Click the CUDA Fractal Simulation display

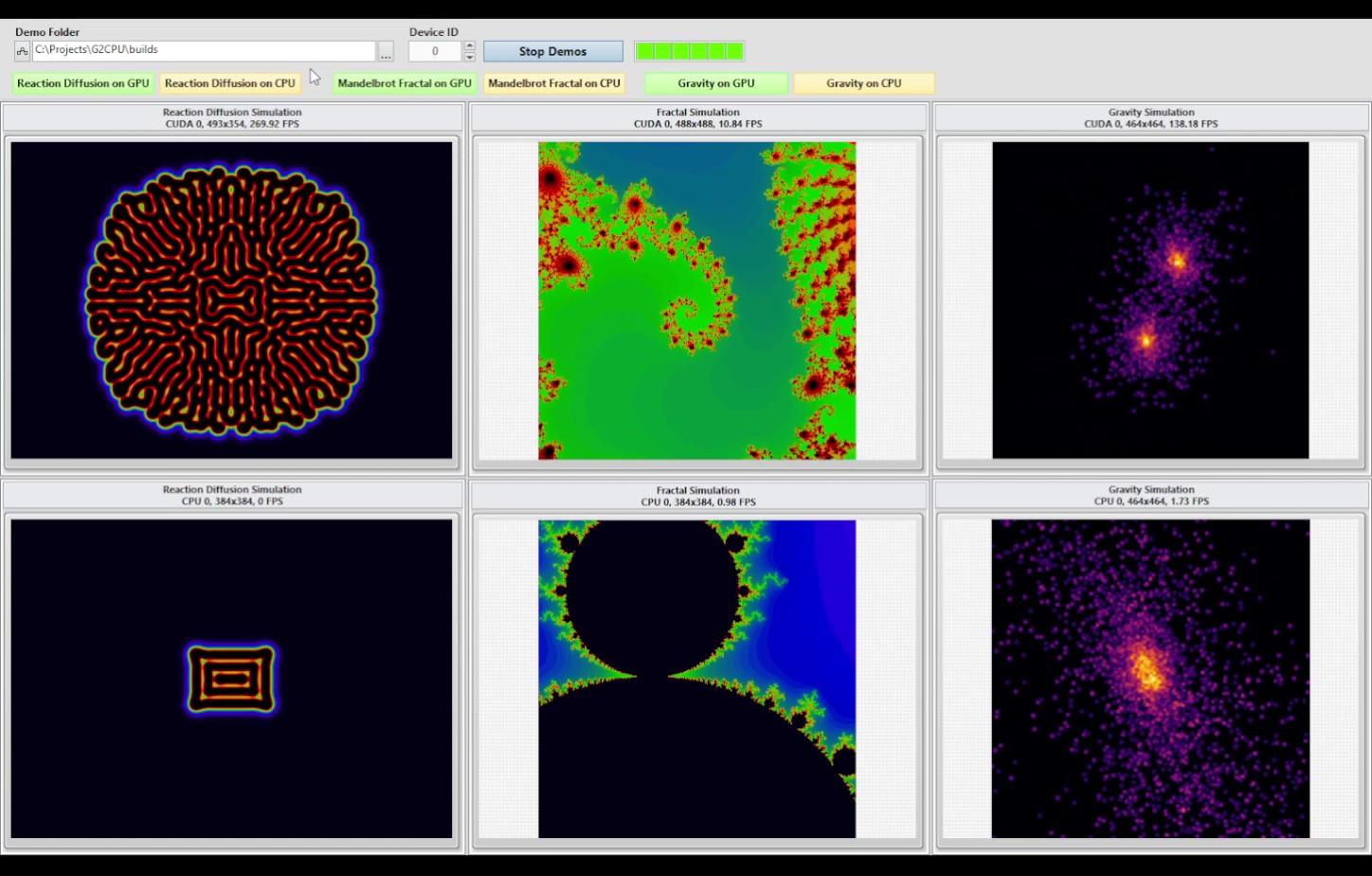pyautogui.click(x=697, y=301)
